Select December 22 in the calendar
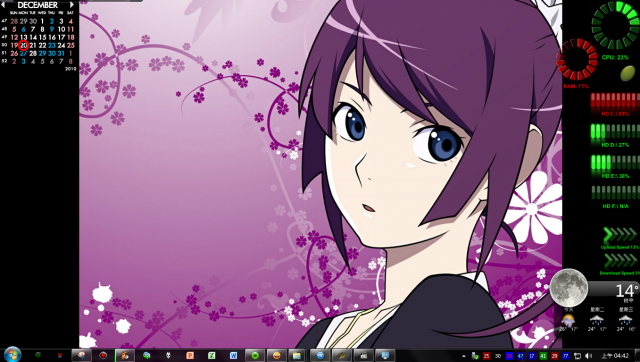 [x=42, y=45]
